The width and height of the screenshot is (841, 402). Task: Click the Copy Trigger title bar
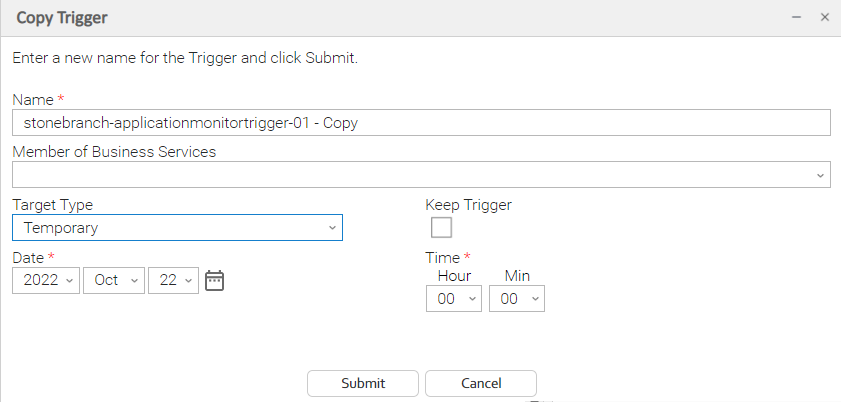pos(400,17)
